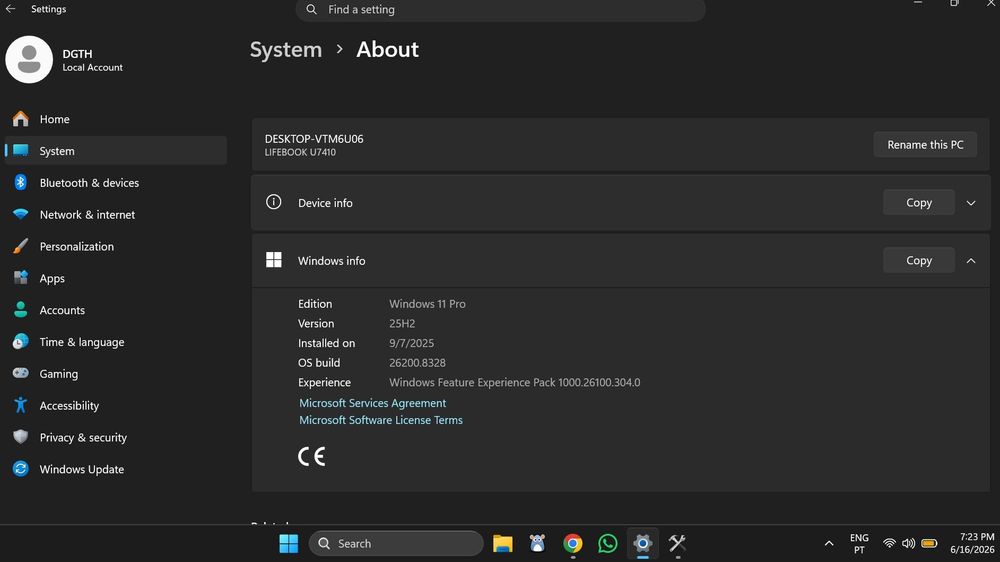This screenshot has height=562, width=1000.
Task: Launch WhatsApp from the taskbar
Action: pyautogui.click(x=607, y=543)
